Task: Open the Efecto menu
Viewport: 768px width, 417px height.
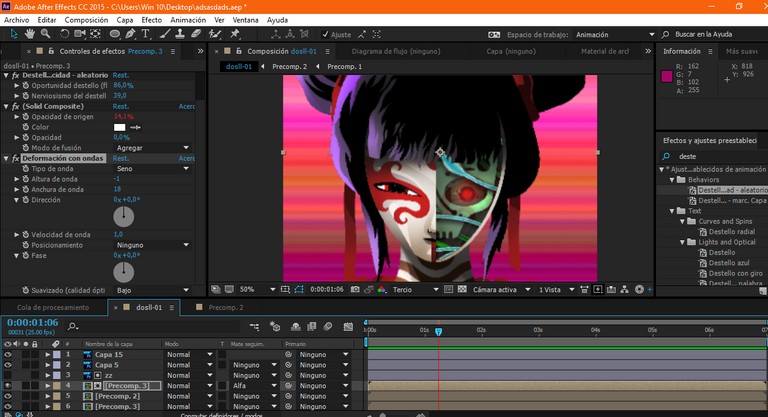Action: pos(151,20)
